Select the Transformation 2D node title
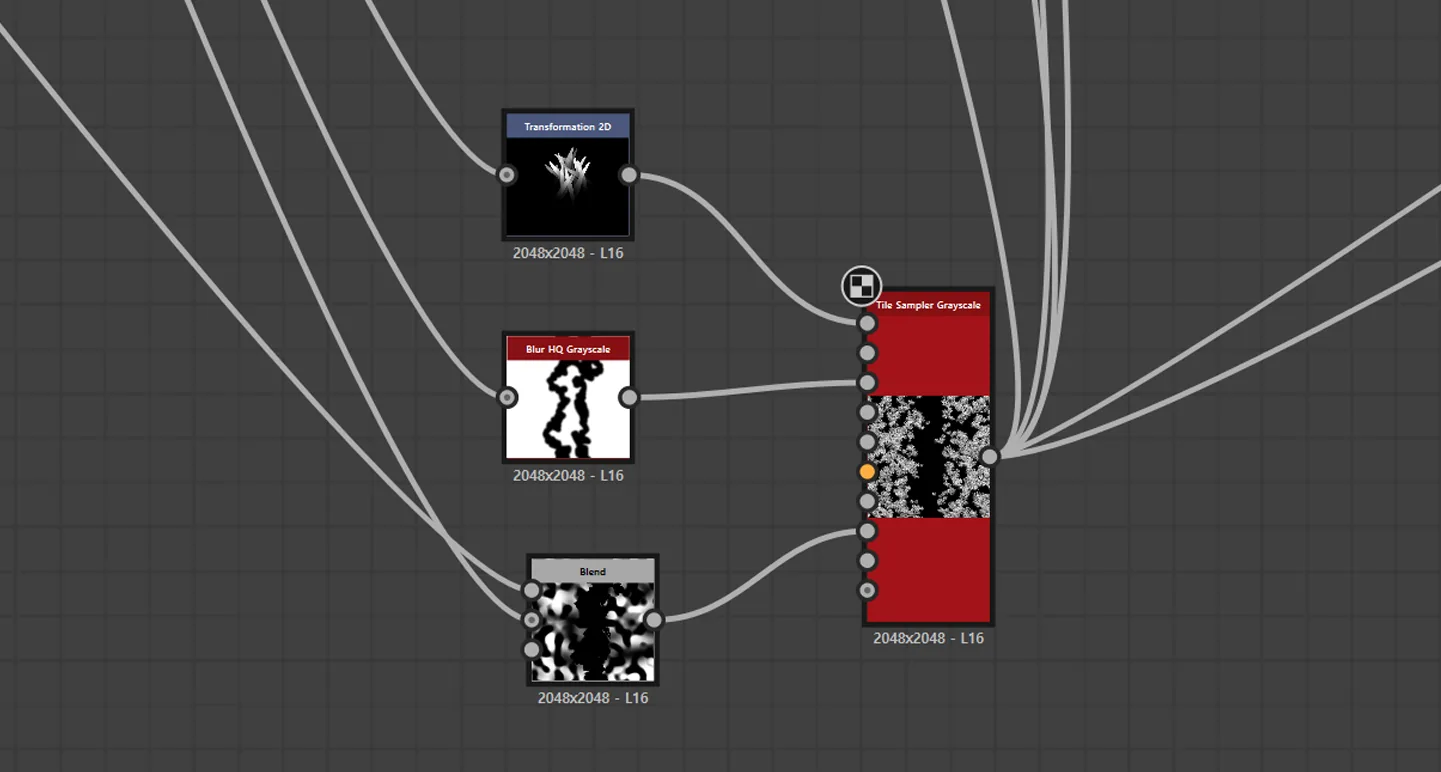1441x772 pixels. coord(568,126)
